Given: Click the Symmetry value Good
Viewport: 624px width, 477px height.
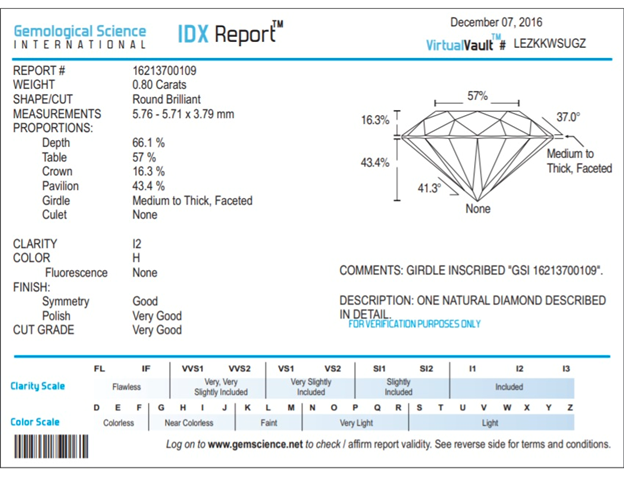Looking at the screenshot, I should pyautogui.click(x=145, y=301).
